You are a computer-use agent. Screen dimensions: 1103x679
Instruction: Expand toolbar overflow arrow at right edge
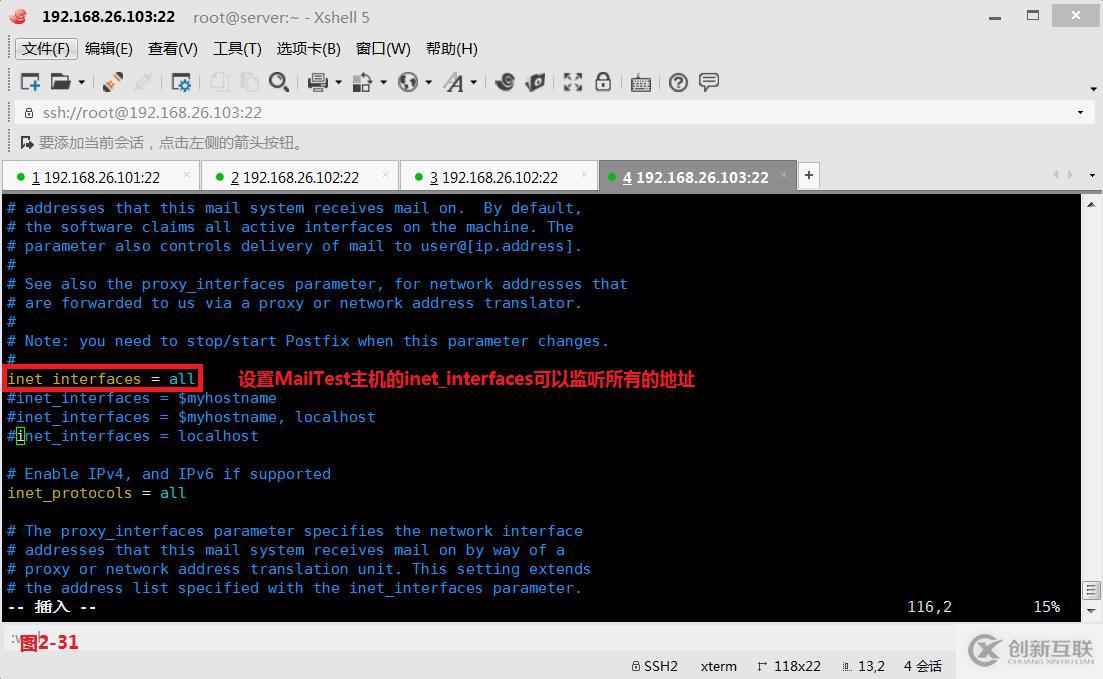(1093, 89)
